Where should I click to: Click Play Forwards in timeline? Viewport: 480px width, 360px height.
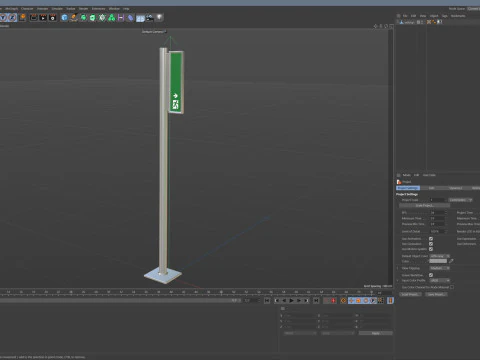(291, 301)
